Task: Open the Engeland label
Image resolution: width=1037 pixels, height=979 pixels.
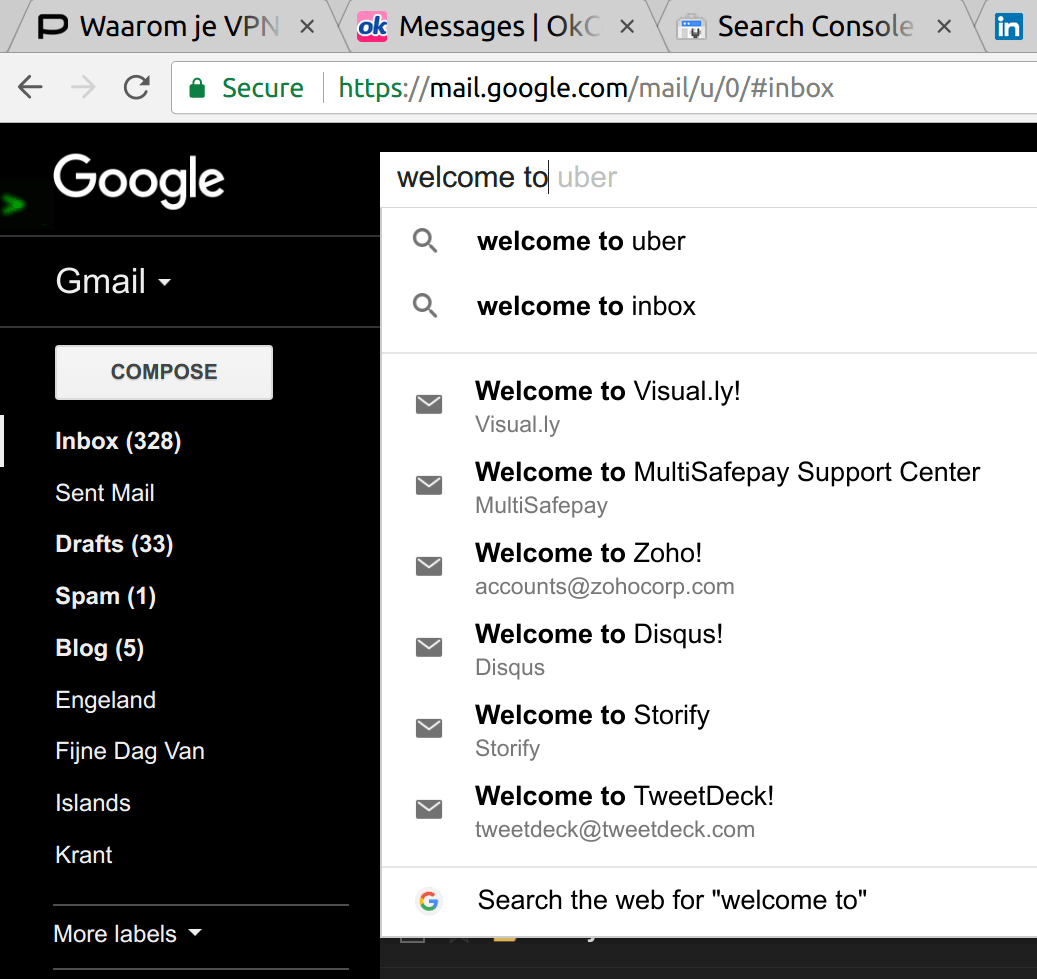Action: pos(106,700)
